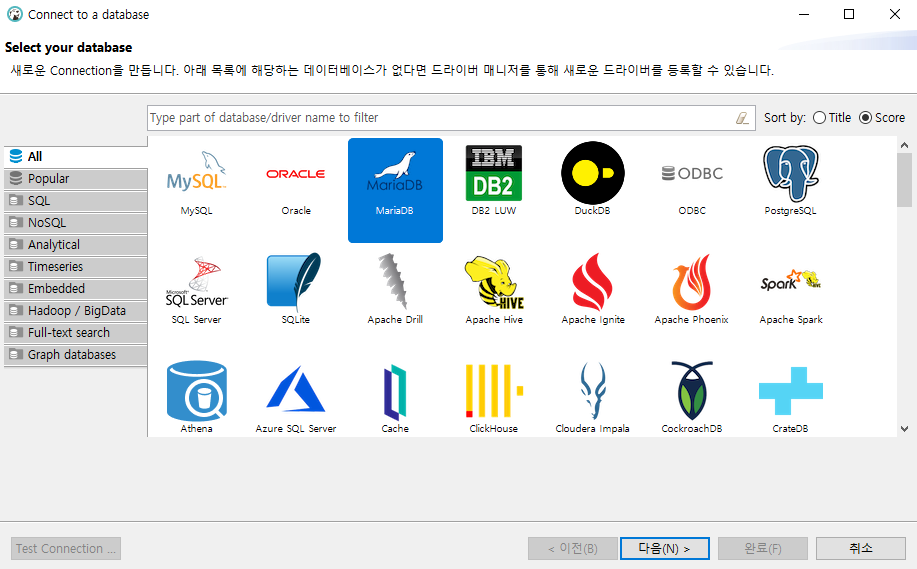Pick the Apache Drill icon

click(392, 281)
